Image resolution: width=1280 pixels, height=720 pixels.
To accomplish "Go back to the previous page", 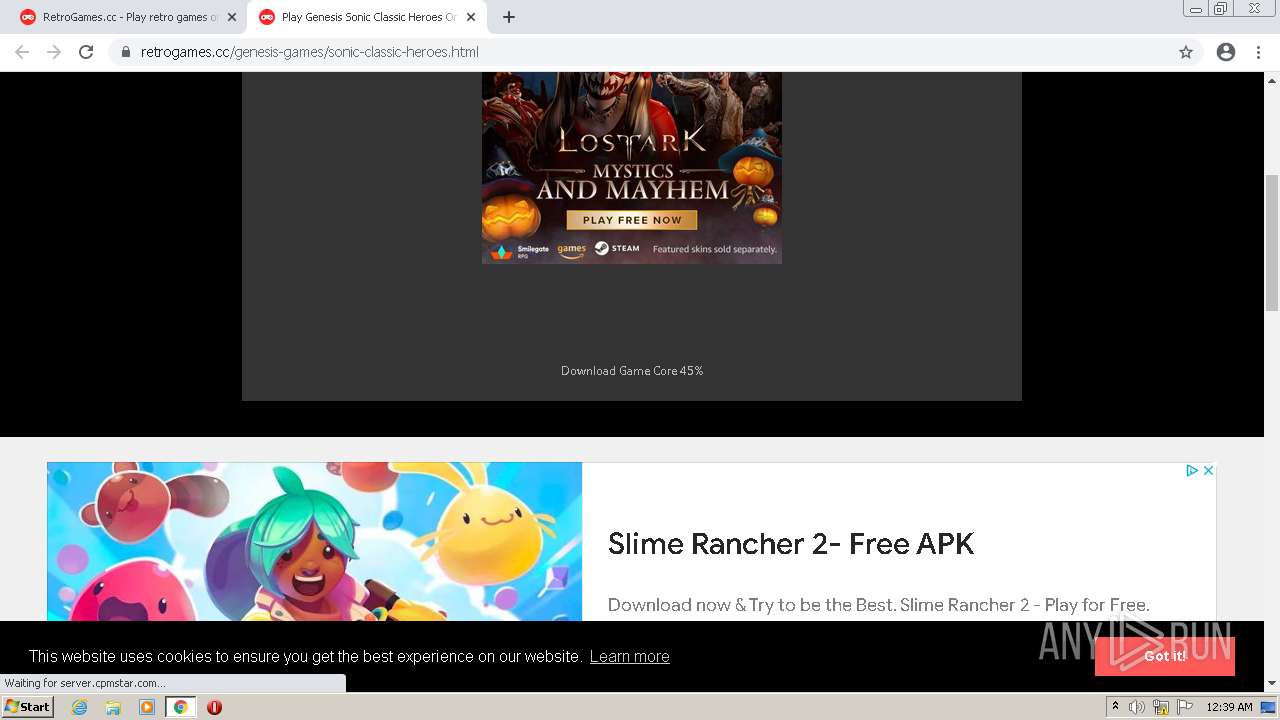I will click(x=22, y=52).
